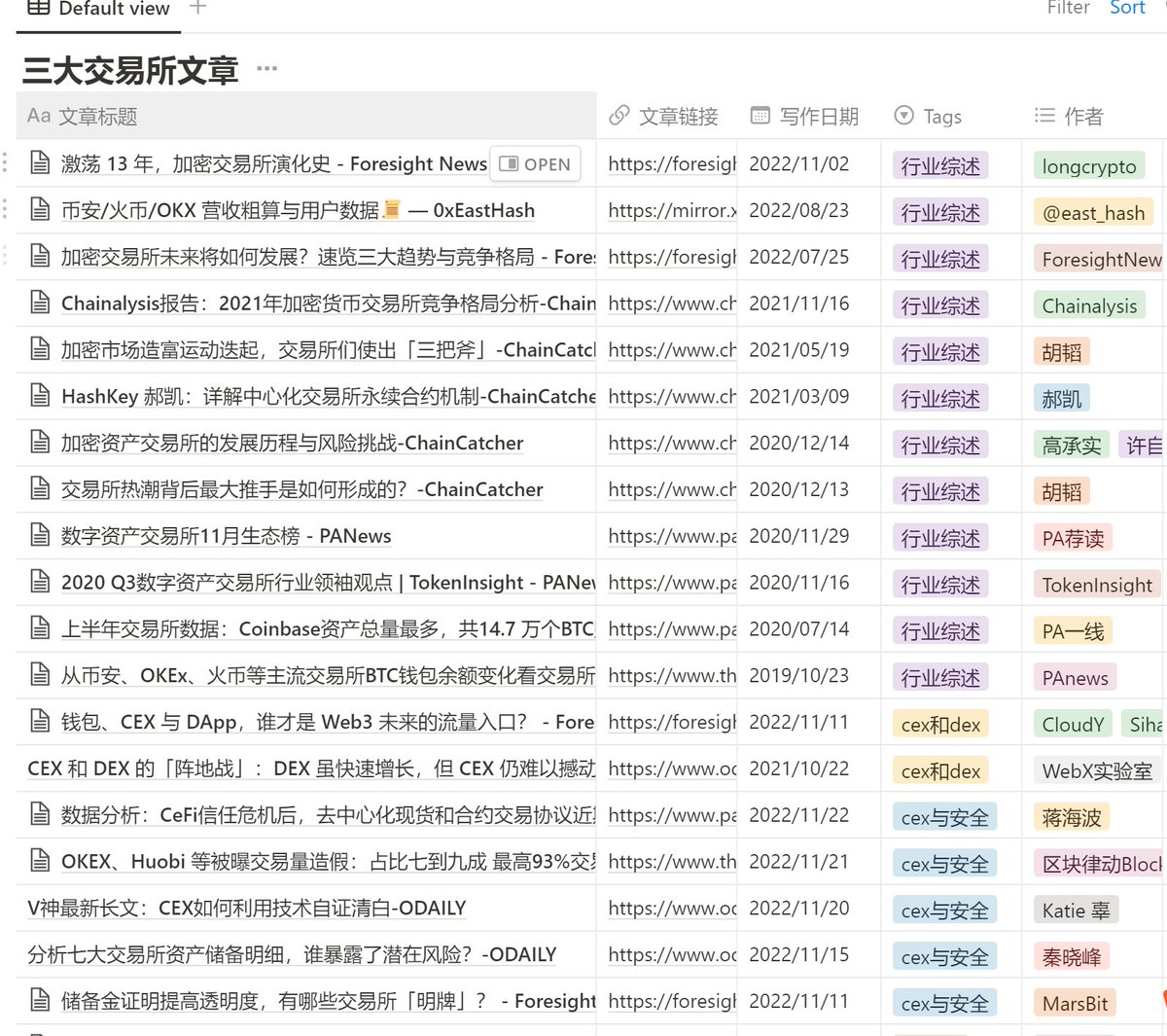This screenshot has height=1036, width=1167.
Task: Click mirror.x link in 币安/火币/OKX row
Action: (x=672, y=210)
